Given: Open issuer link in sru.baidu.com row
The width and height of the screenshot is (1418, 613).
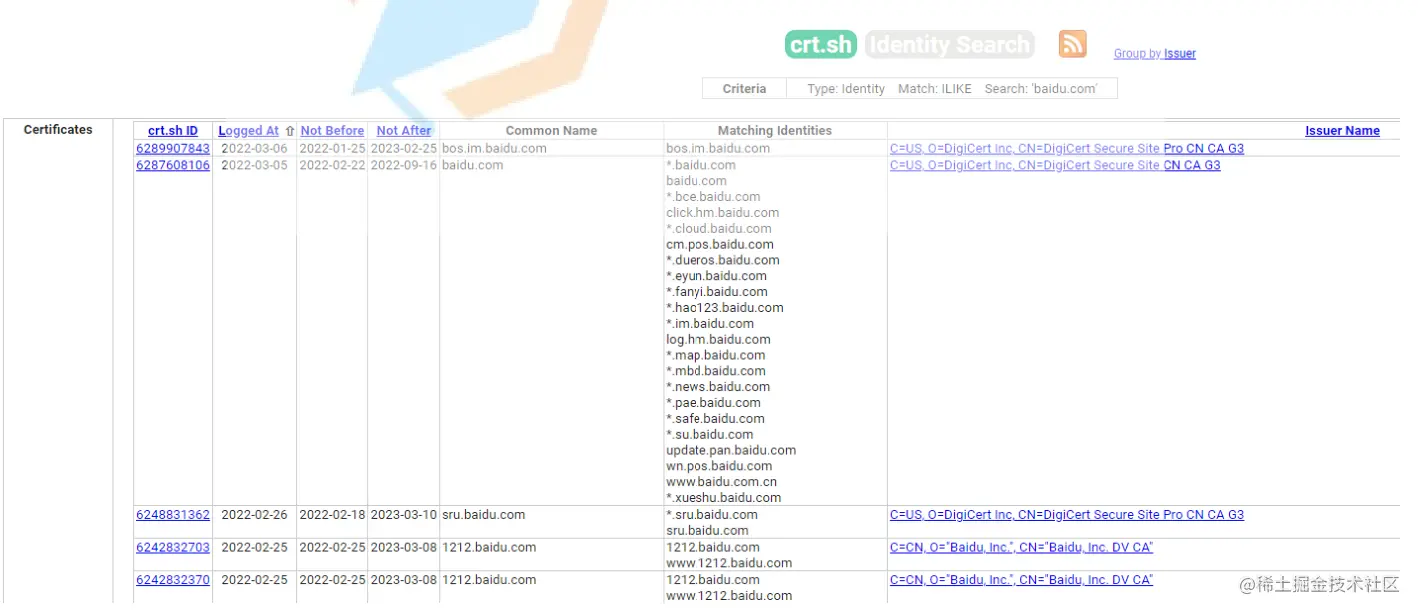Looking at the screenshot, I should point(1067,516).
